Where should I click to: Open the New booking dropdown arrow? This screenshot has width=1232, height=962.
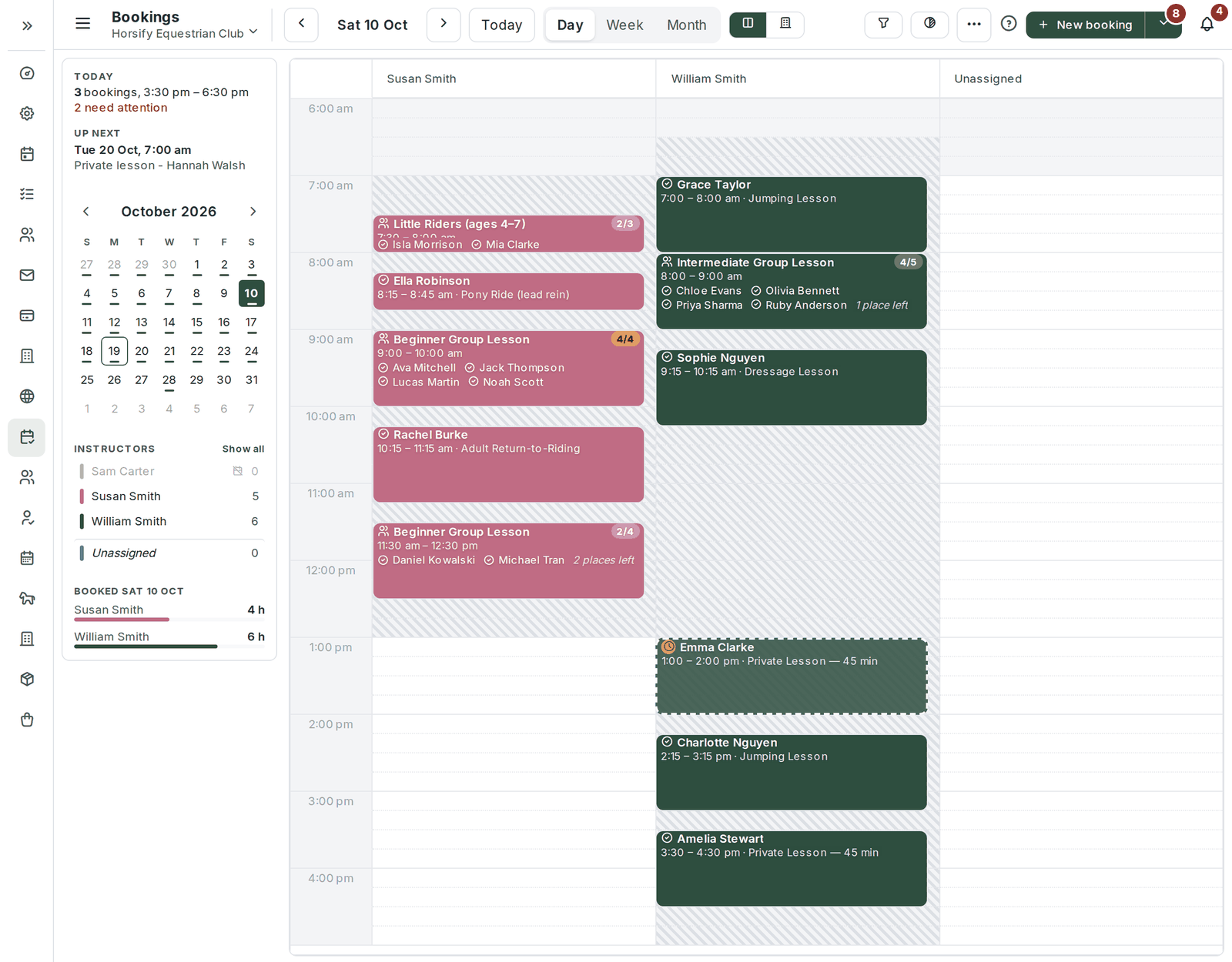coord(1163,24)
